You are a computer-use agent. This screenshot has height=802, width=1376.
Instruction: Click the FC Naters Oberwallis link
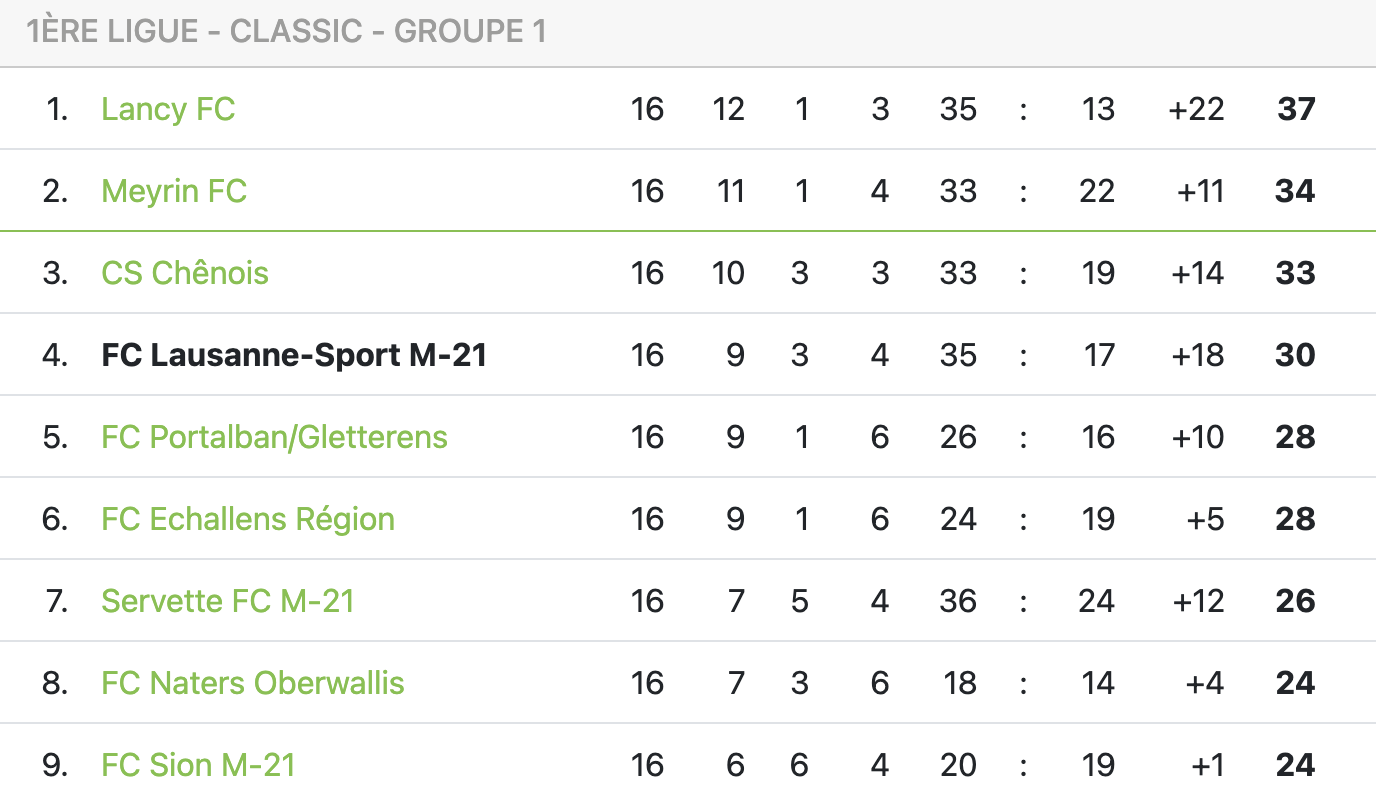[253, 683]
